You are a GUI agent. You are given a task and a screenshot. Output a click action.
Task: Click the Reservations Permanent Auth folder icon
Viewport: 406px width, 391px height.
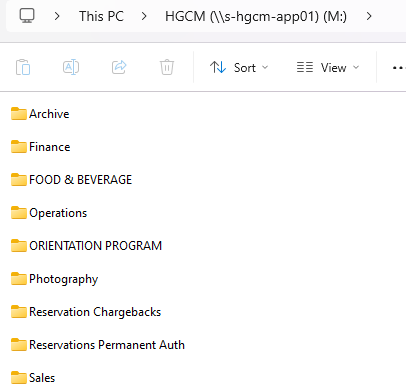(19, 345)
